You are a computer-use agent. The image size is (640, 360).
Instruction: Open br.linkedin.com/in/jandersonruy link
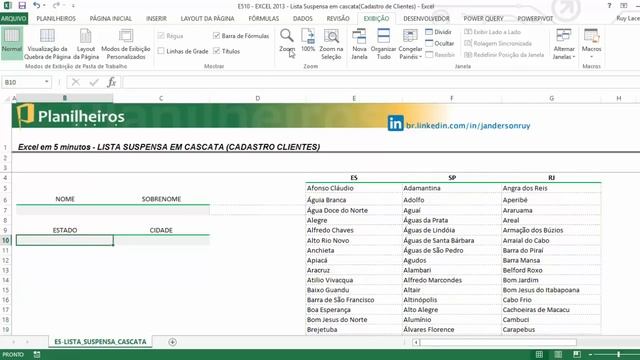468,126
